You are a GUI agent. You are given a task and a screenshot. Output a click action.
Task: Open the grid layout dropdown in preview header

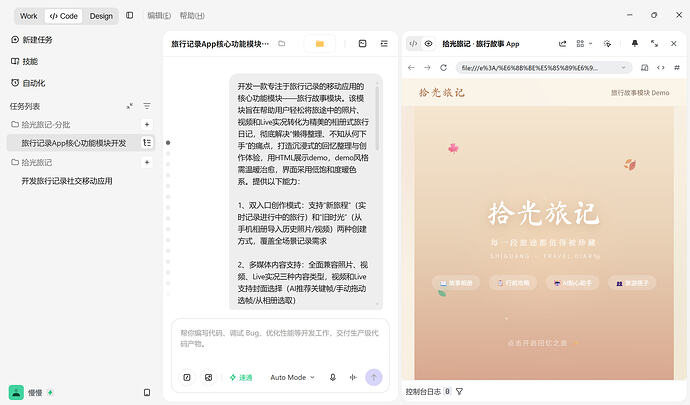(584, 44)
